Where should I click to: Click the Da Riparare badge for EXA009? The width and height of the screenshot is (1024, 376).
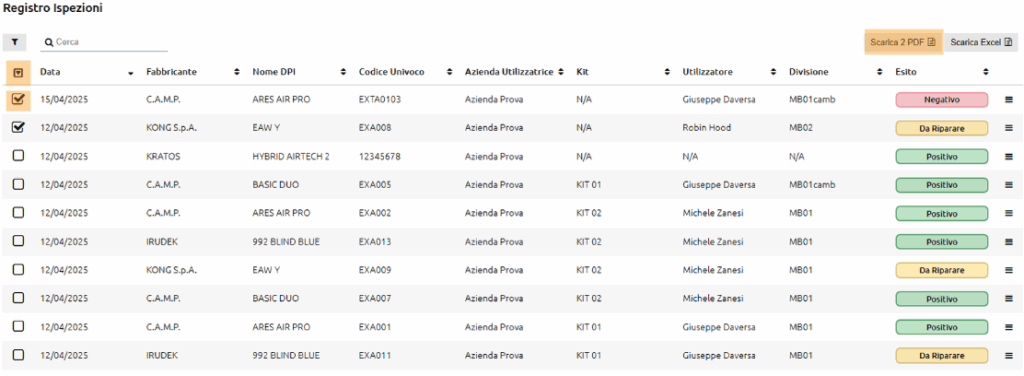(x=941, y=270)
